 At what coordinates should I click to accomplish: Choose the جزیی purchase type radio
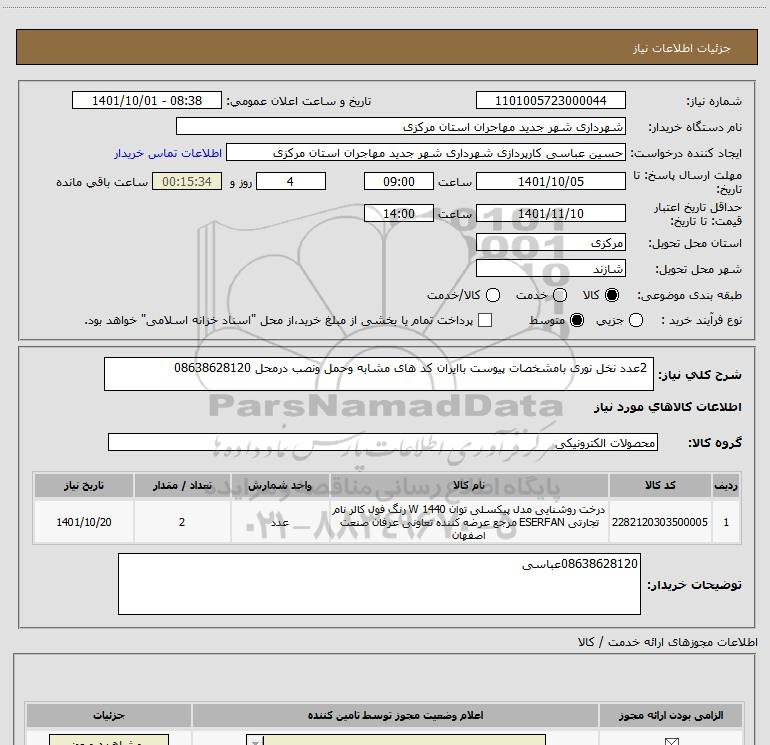635,320
